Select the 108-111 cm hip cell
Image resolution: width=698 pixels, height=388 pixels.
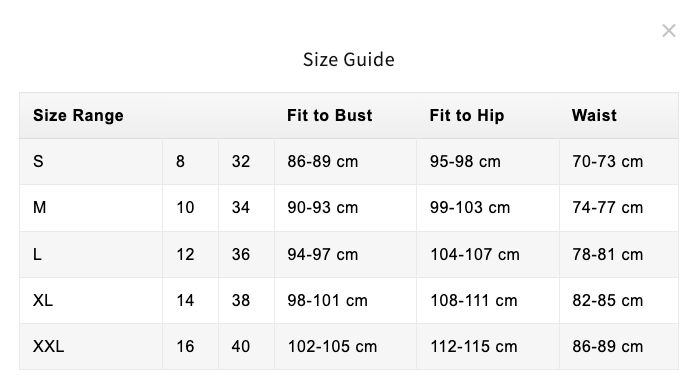[x=474, y=300]
